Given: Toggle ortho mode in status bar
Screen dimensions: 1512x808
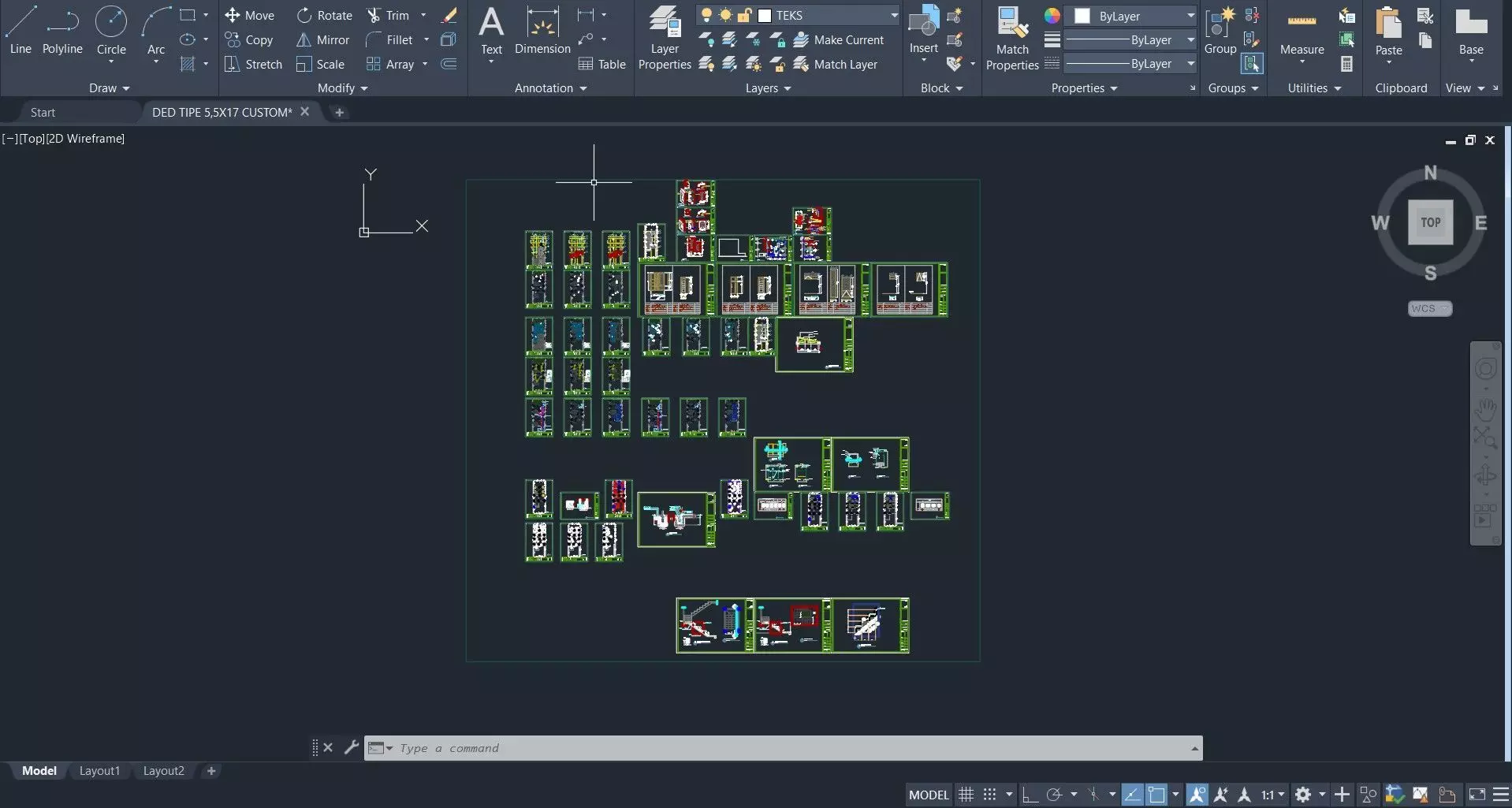Looking at the screenshot, I should coord(1030,795).
